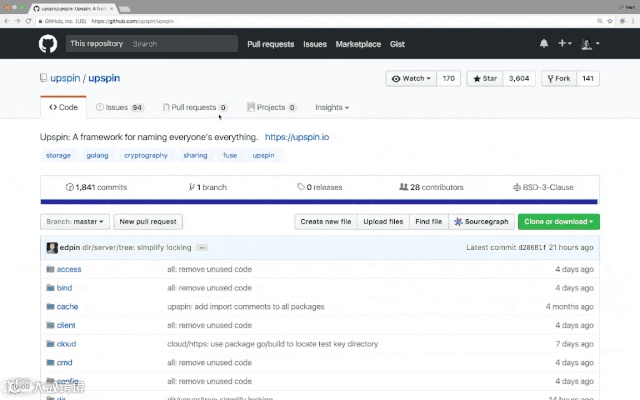Click the browser address bar
The height and width of the screenshot is (400, 640).
pyautogui.click(x=314, y=21)
